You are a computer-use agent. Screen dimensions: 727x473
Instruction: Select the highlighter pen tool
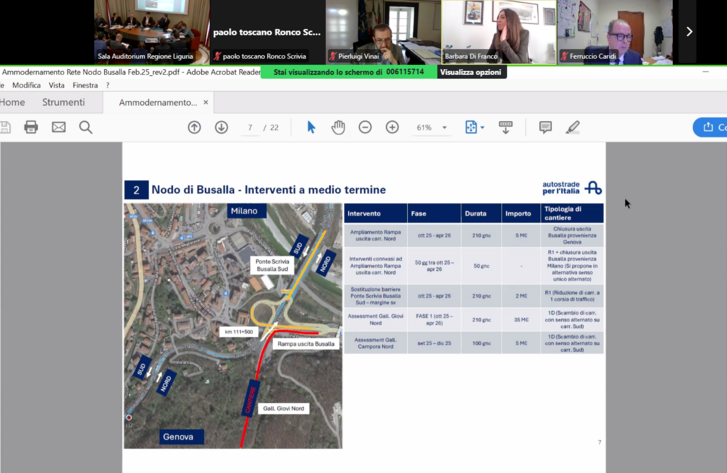point(572,127)
